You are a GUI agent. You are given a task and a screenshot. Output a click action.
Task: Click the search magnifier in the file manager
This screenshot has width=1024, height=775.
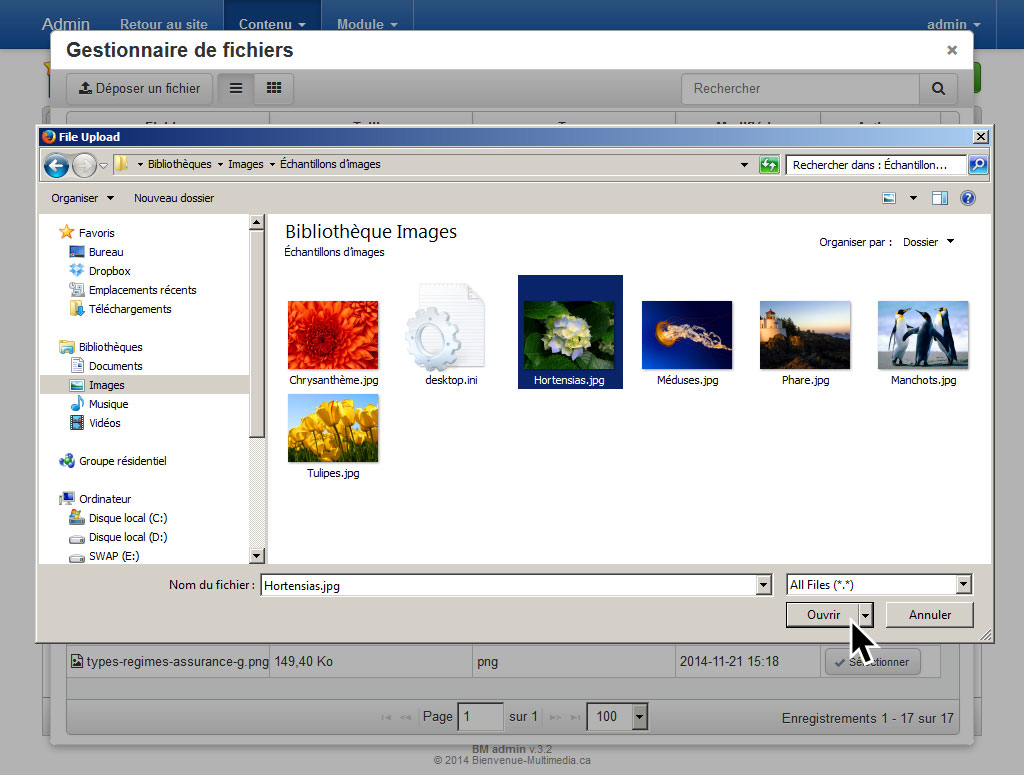pos(937,89)
